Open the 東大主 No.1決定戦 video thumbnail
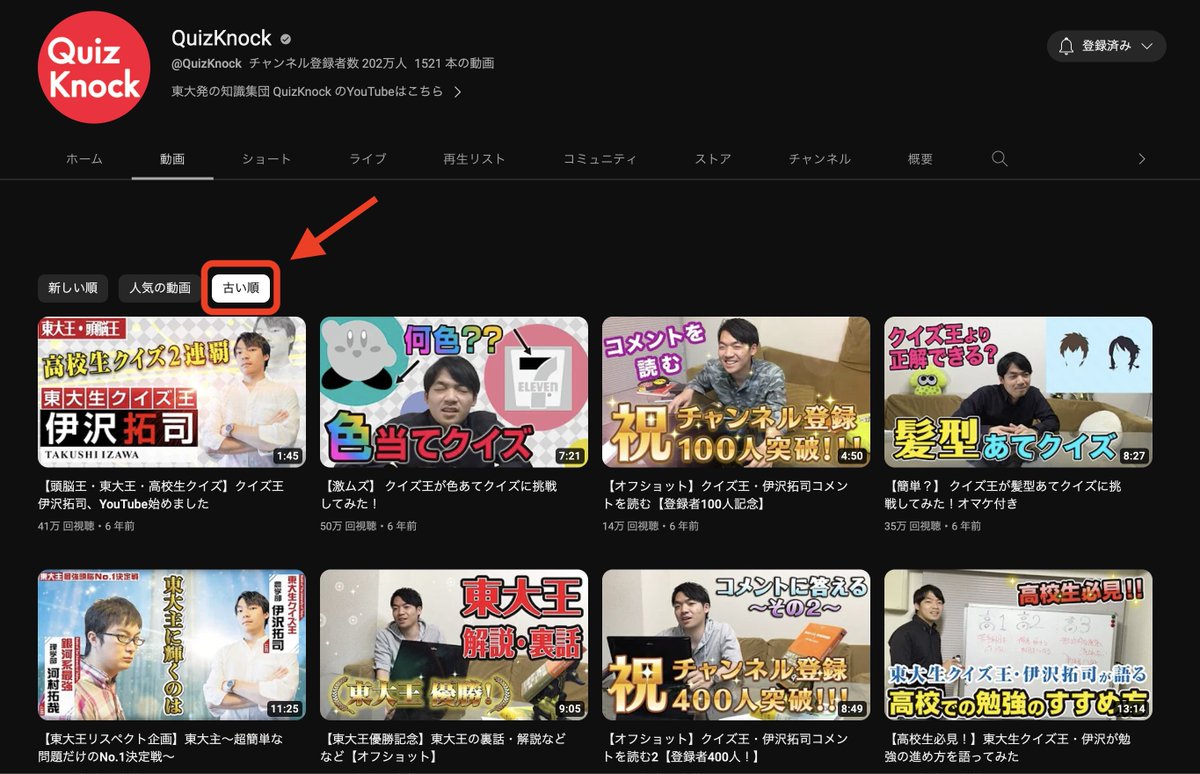The width and height of the screenshot is (1200, 774). [x=172, y=645]
